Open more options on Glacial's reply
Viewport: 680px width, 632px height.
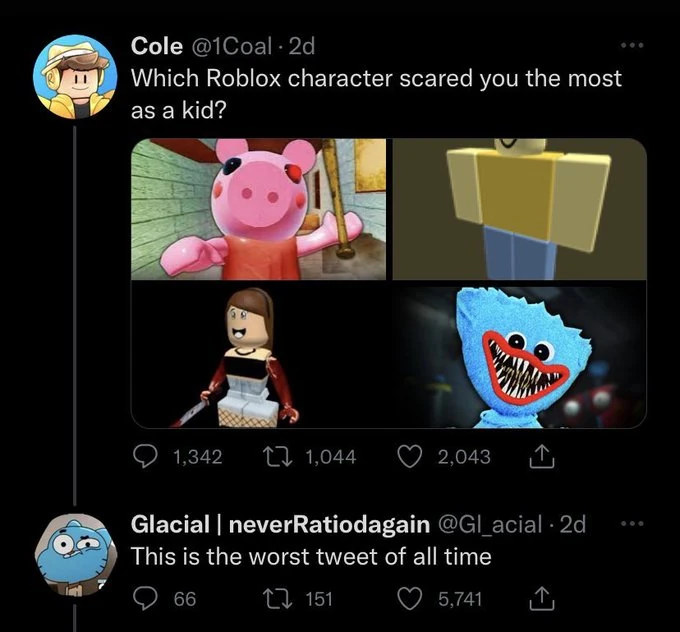point(629,523)
